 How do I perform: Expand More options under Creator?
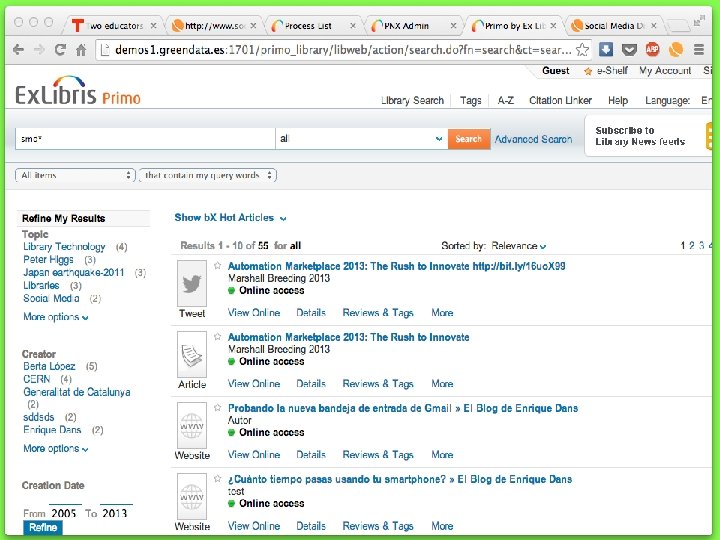coord(56,448)
